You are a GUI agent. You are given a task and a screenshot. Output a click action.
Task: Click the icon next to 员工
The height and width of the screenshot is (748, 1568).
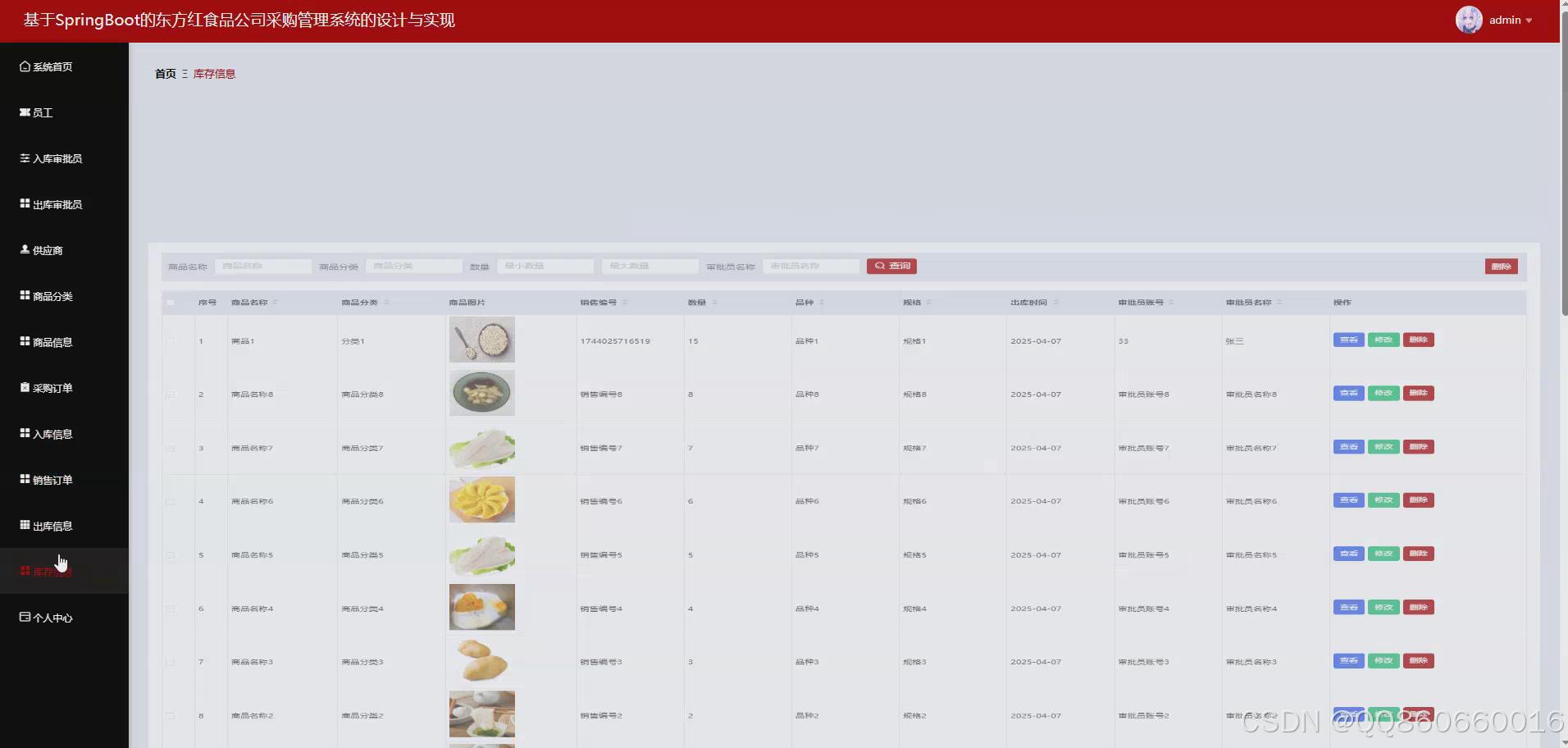click(25, 112)
